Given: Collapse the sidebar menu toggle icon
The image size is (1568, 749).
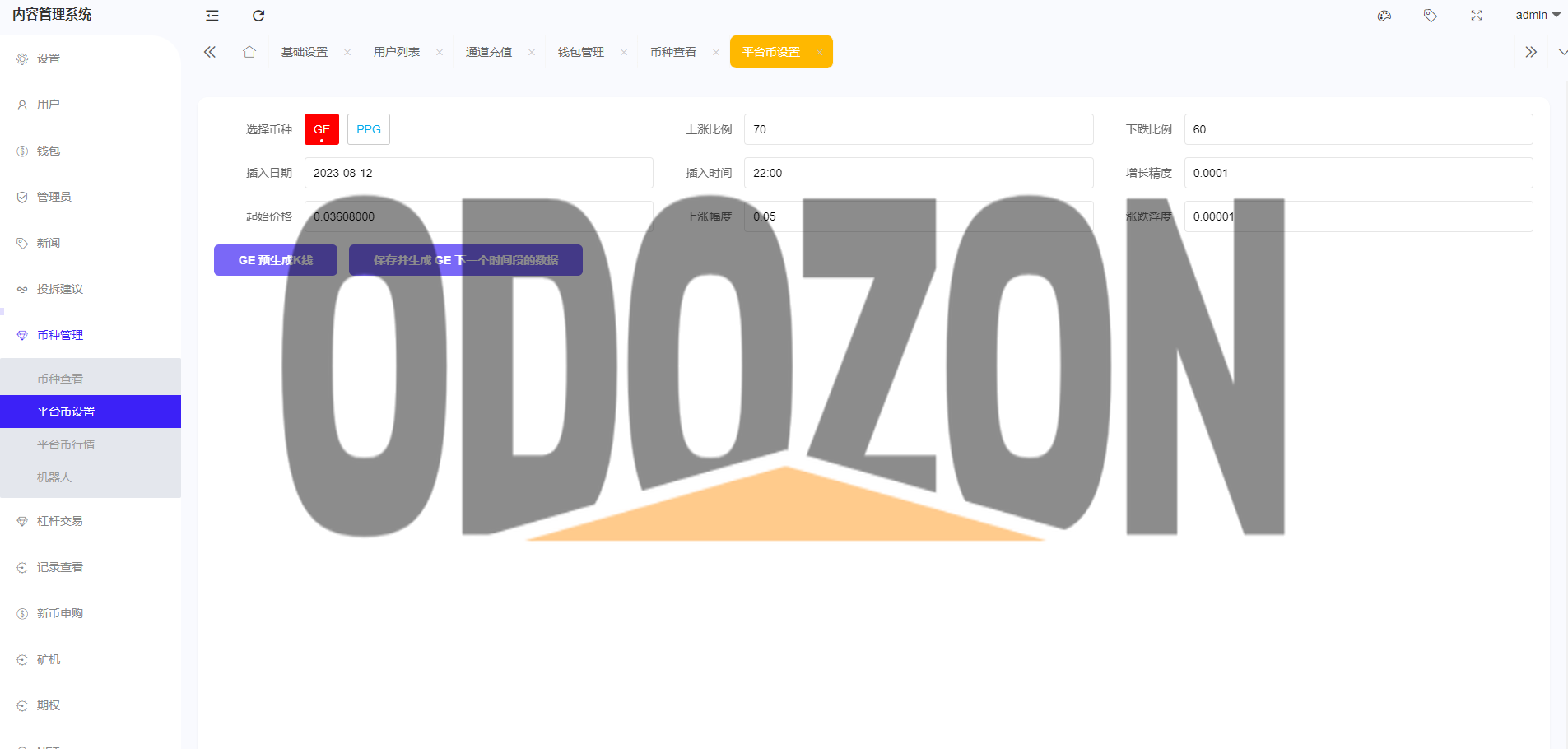Looking at the screenshot, I should coord(212,16).
